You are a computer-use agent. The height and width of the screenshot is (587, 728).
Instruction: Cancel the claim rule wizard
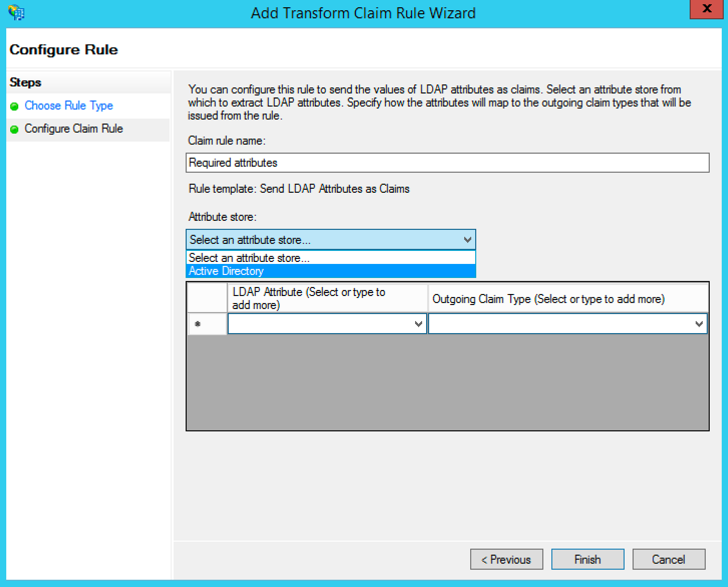668,559
